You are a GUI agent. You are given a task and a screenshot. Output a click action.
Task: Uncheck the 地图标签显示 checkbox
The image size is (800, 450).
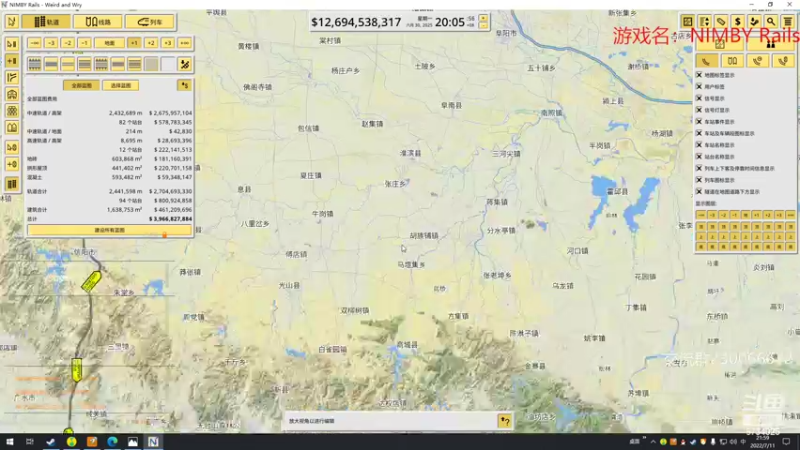click(699, 75)
